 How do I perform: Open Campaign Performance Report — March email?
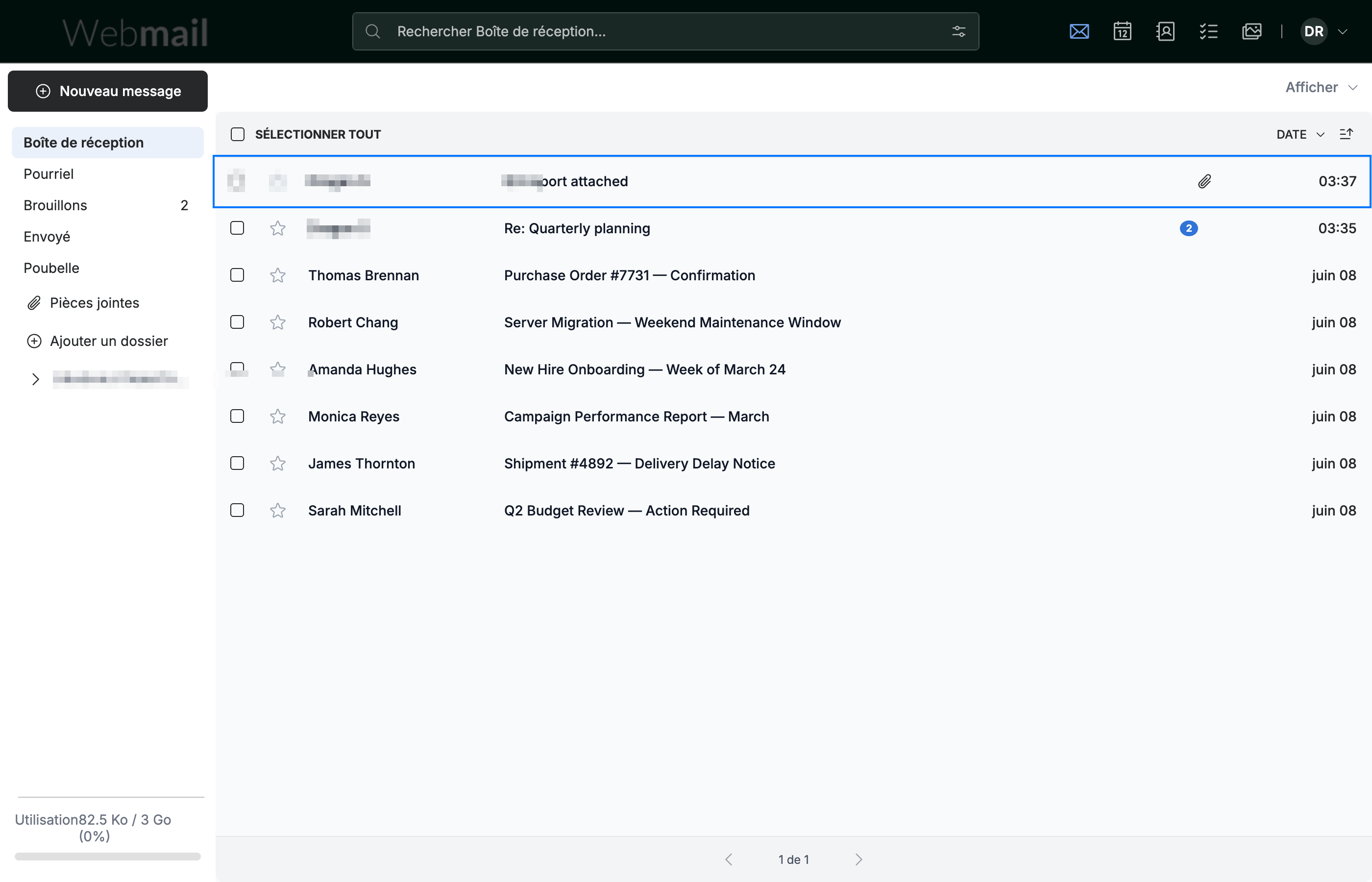pyautogui.click(x=636, y=416)
